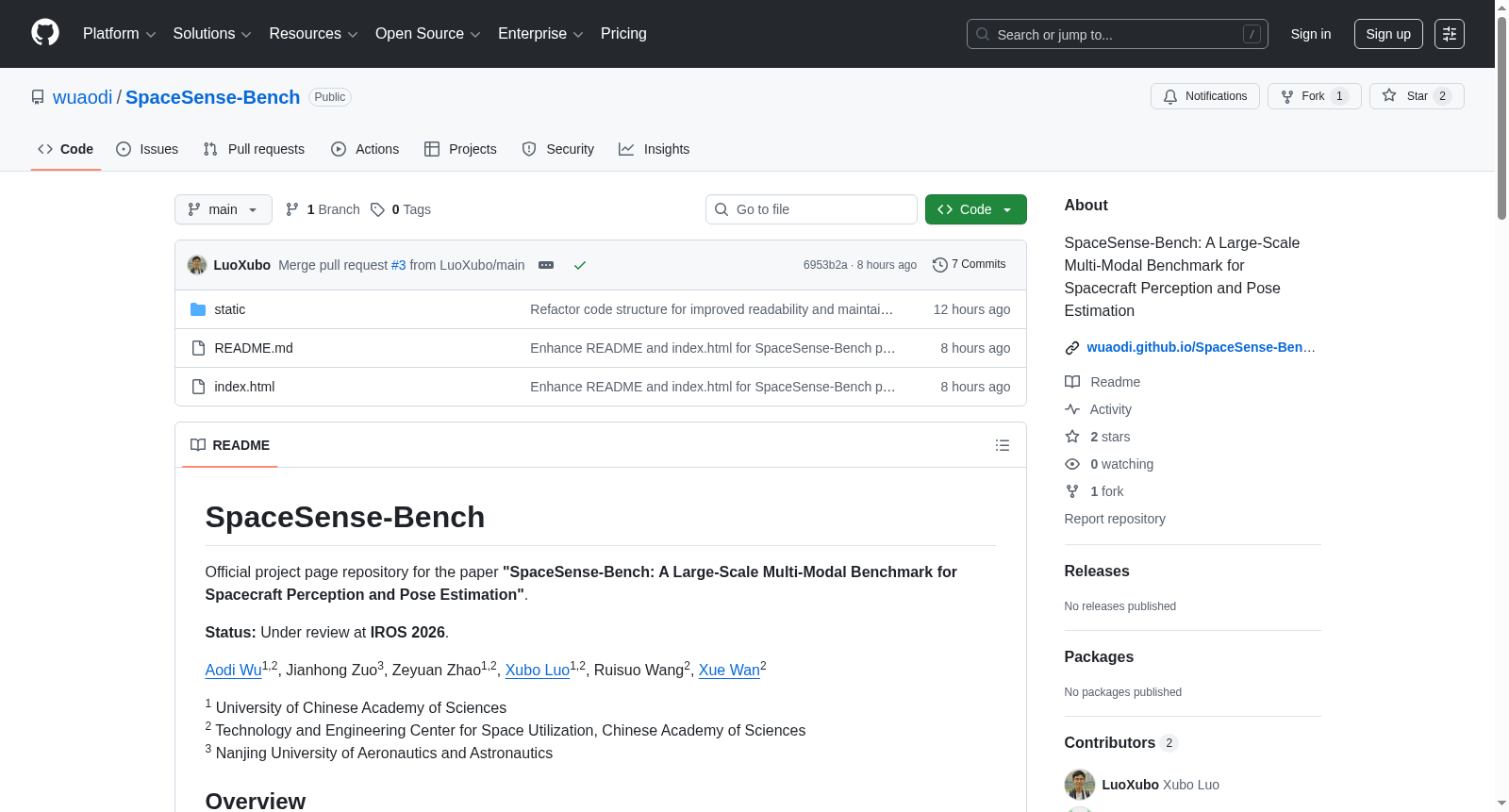Open Aodi Wu's author link
Viewport: 1509px width, 812px height.
234,670
